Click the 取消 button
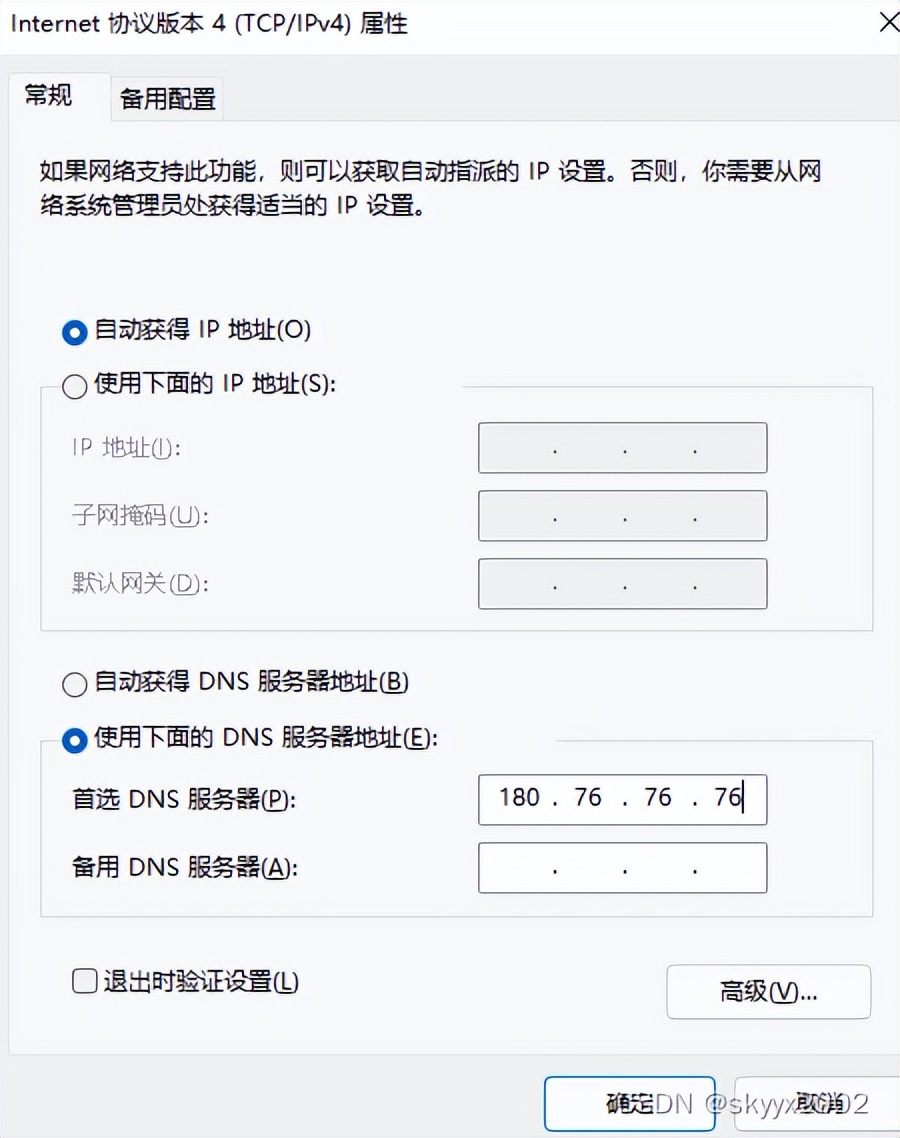Image resolution: width=900 pixels, height=1138 pixels. [x=820, y=1103]
